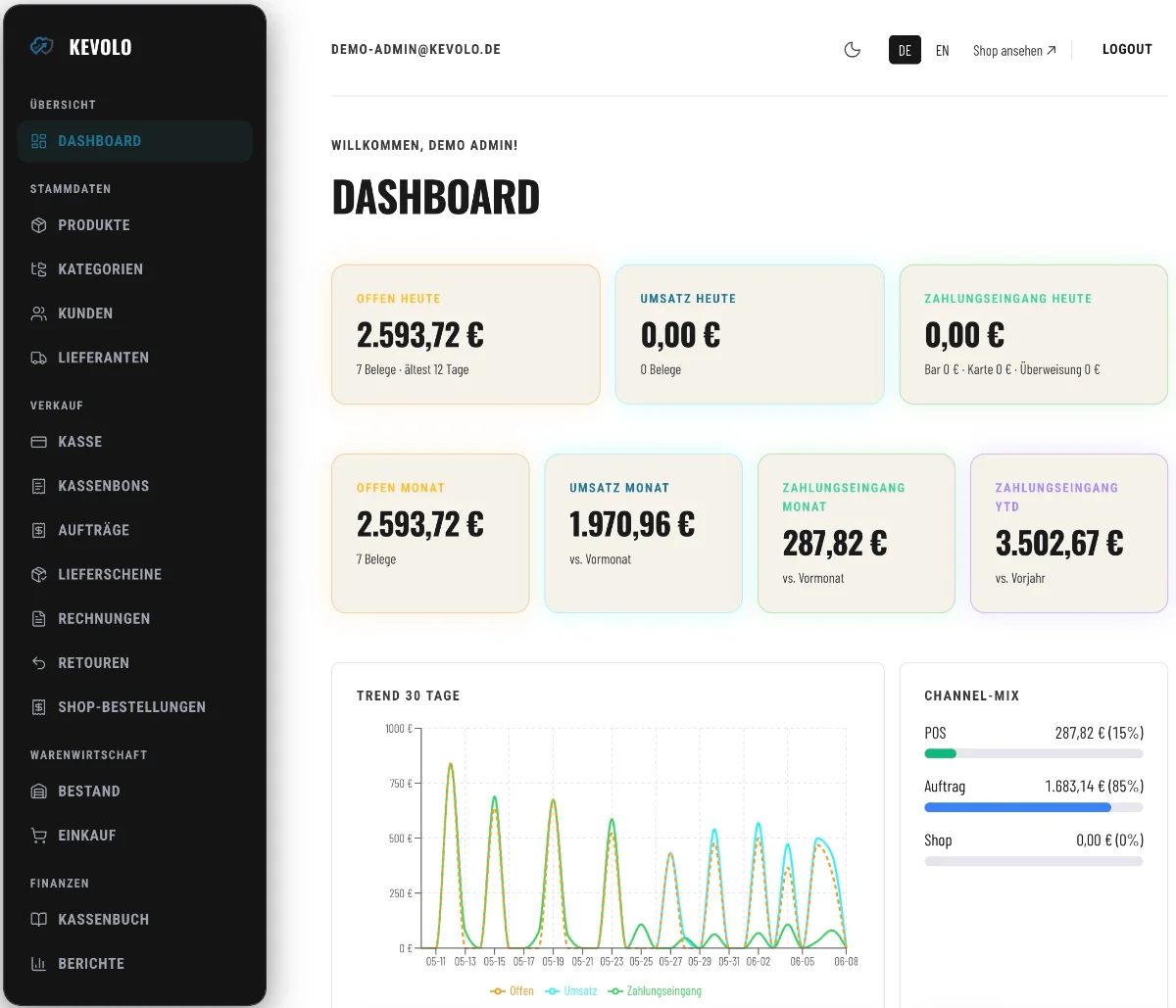Click the Kassenbuch book icon
The image size is (1176, 1008).
coord(39,920)
